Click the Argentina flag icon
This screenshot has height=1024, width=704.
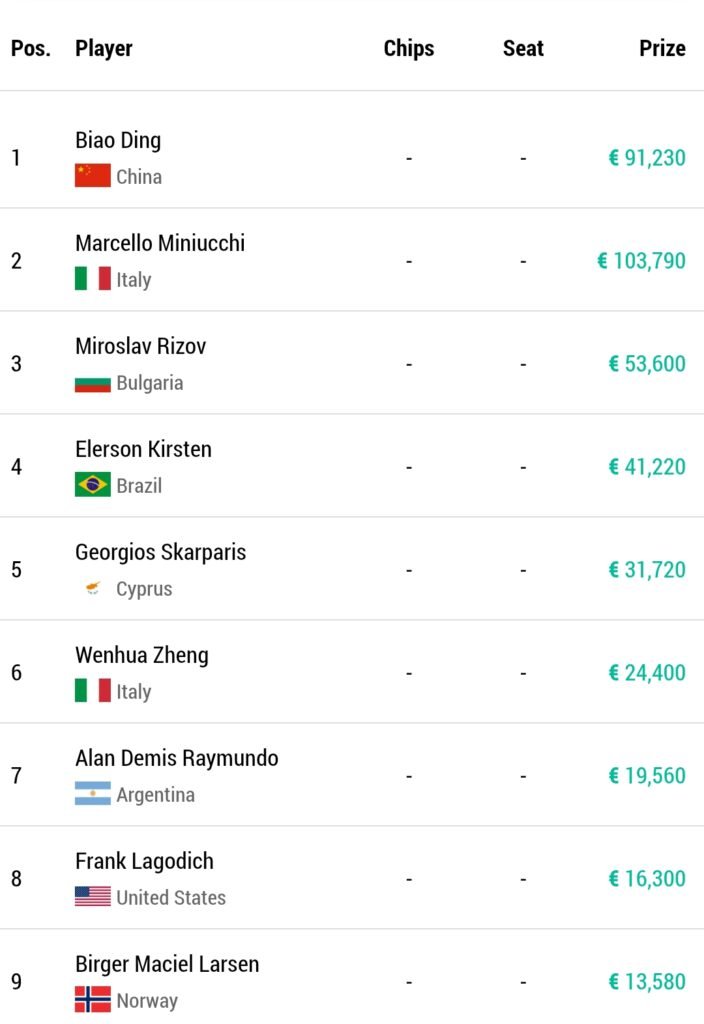pyautogui.click(x=93, y=794)
